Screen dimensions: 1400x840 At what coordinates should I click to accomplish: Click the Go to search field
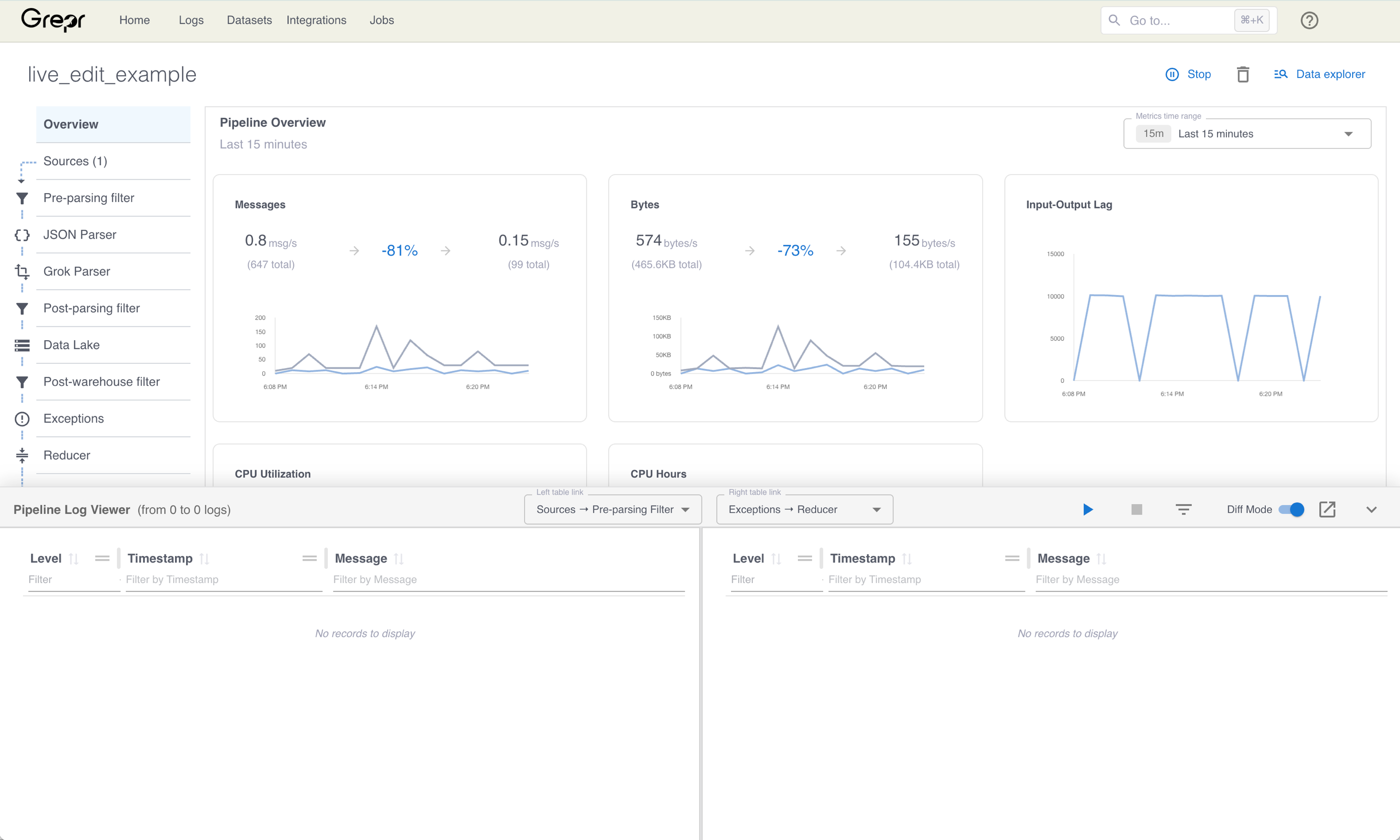(x=1188, y=20)
